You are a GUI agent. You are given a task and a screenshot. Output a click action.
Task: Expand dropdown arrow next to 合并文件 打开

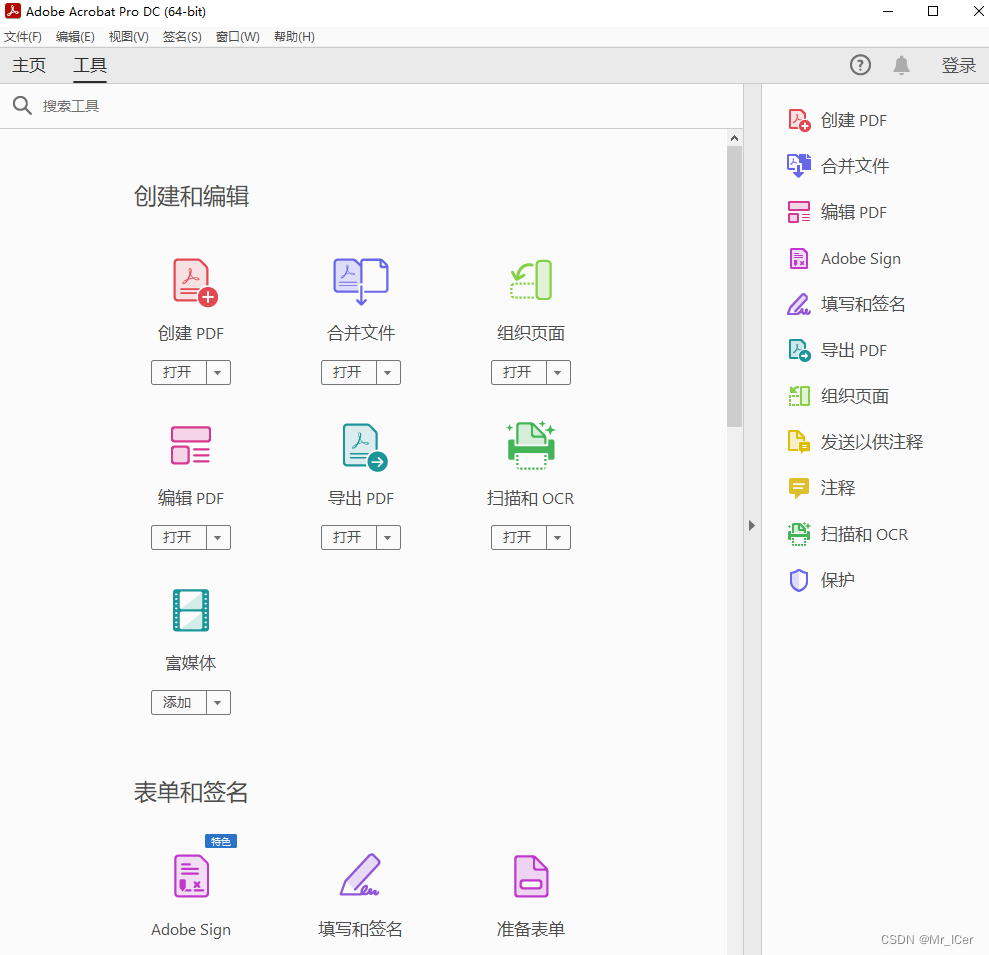388,373
